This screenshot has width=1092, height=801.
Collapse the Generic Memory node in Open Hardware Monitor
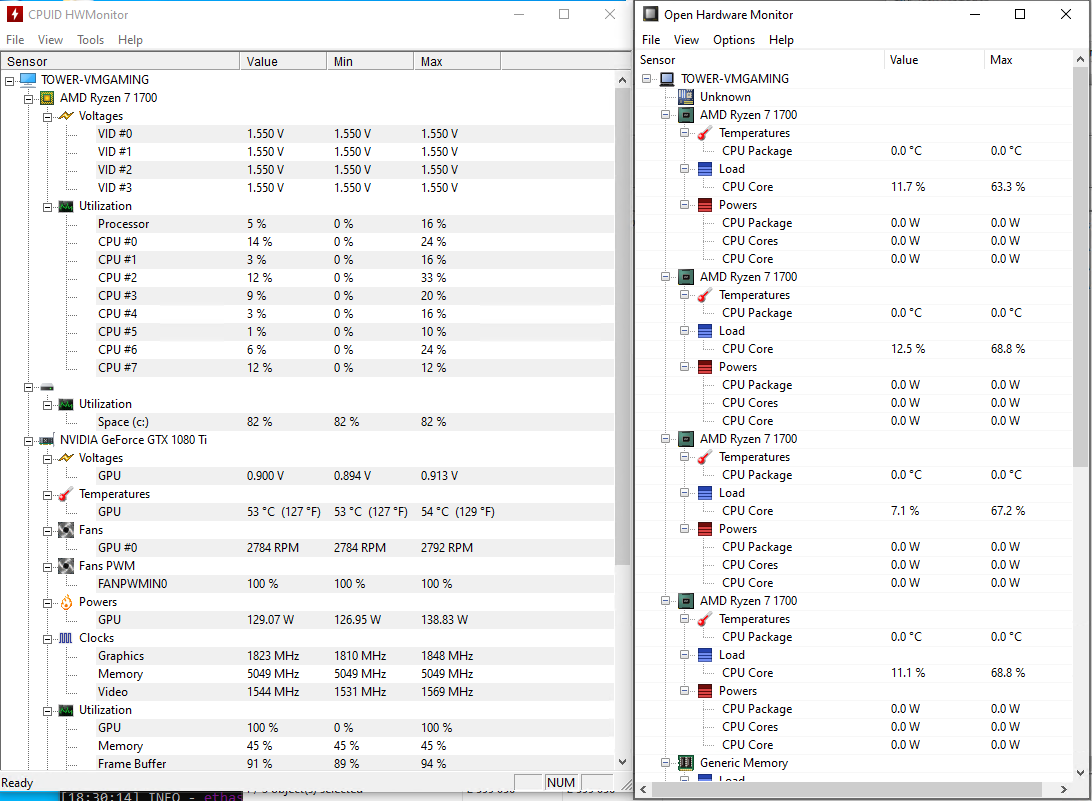point(665,763)
